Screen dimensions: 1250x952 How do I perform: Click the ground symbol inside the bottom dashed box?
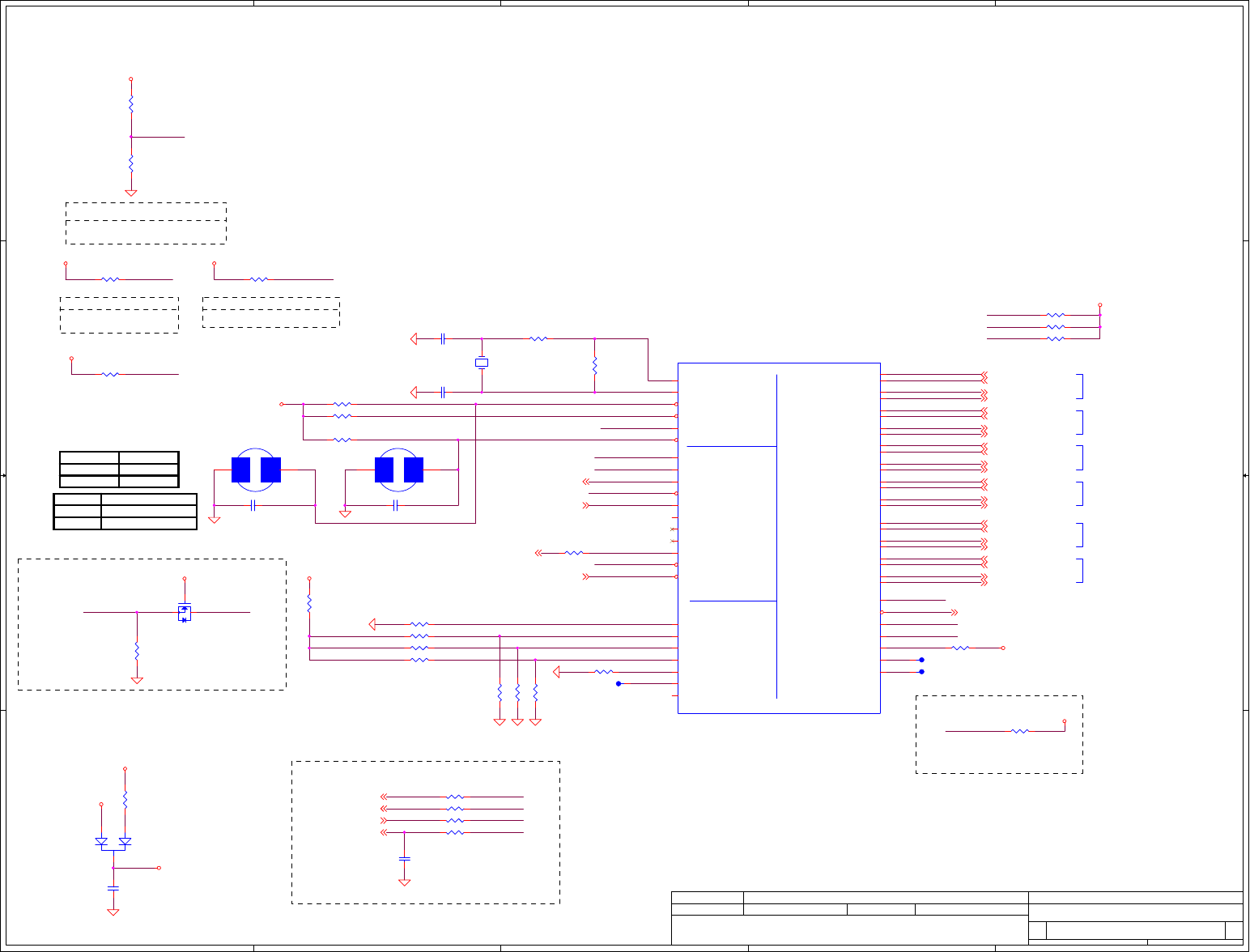[405, 882]
